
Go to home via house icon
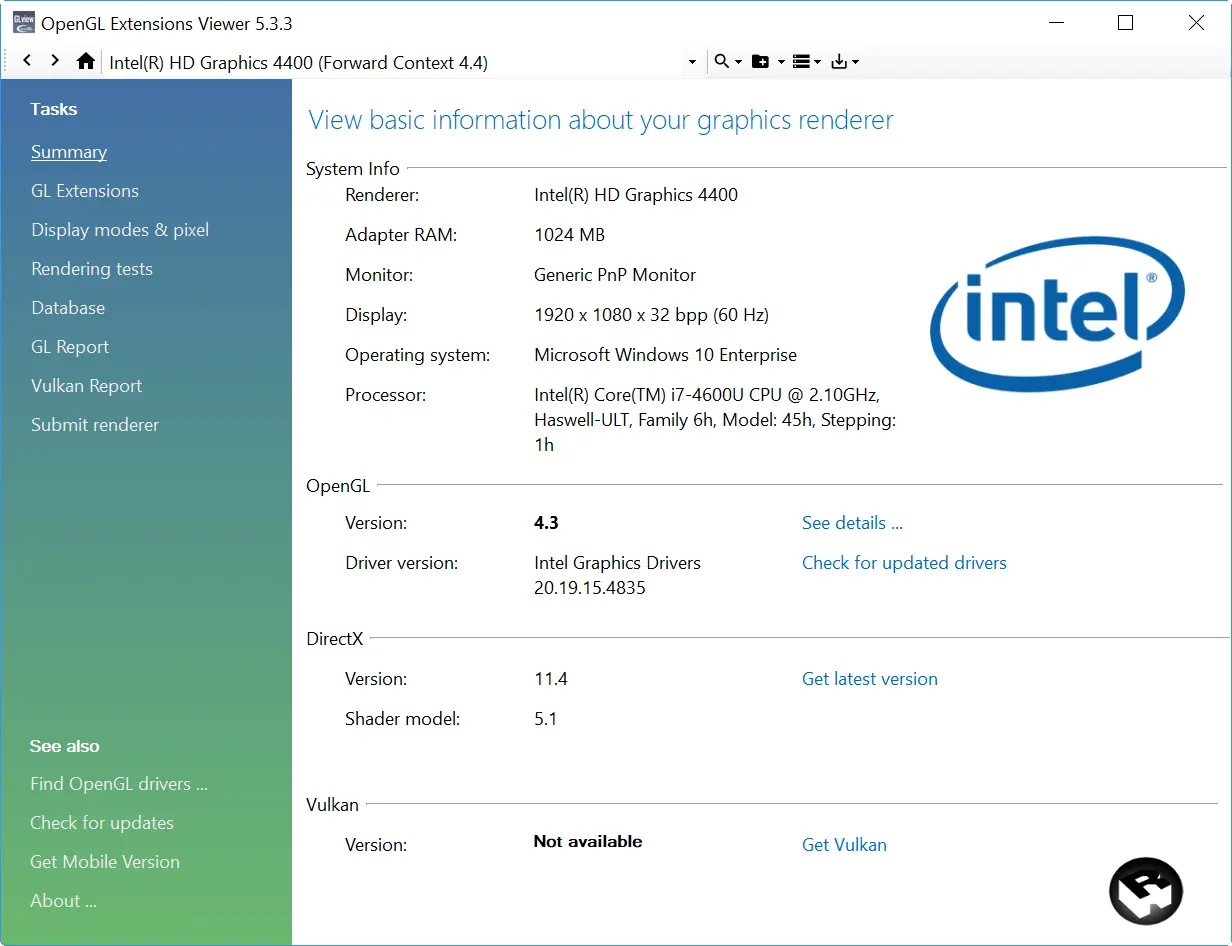point(86,61)
